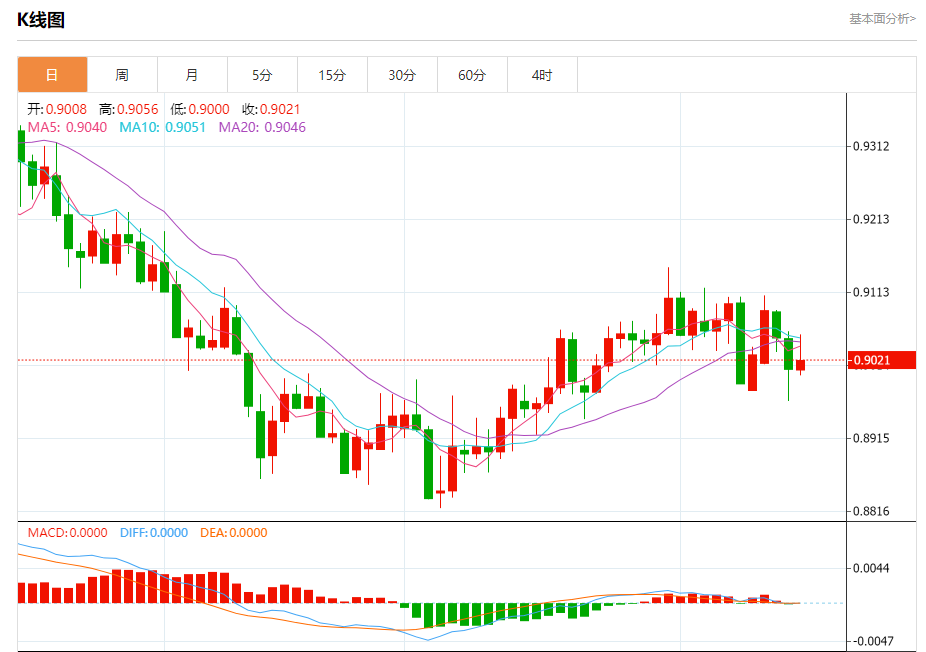The width and height of the screenshot is (926, 652).
Task: Switch to the 月 monthly tab
Action: [192, 75]
